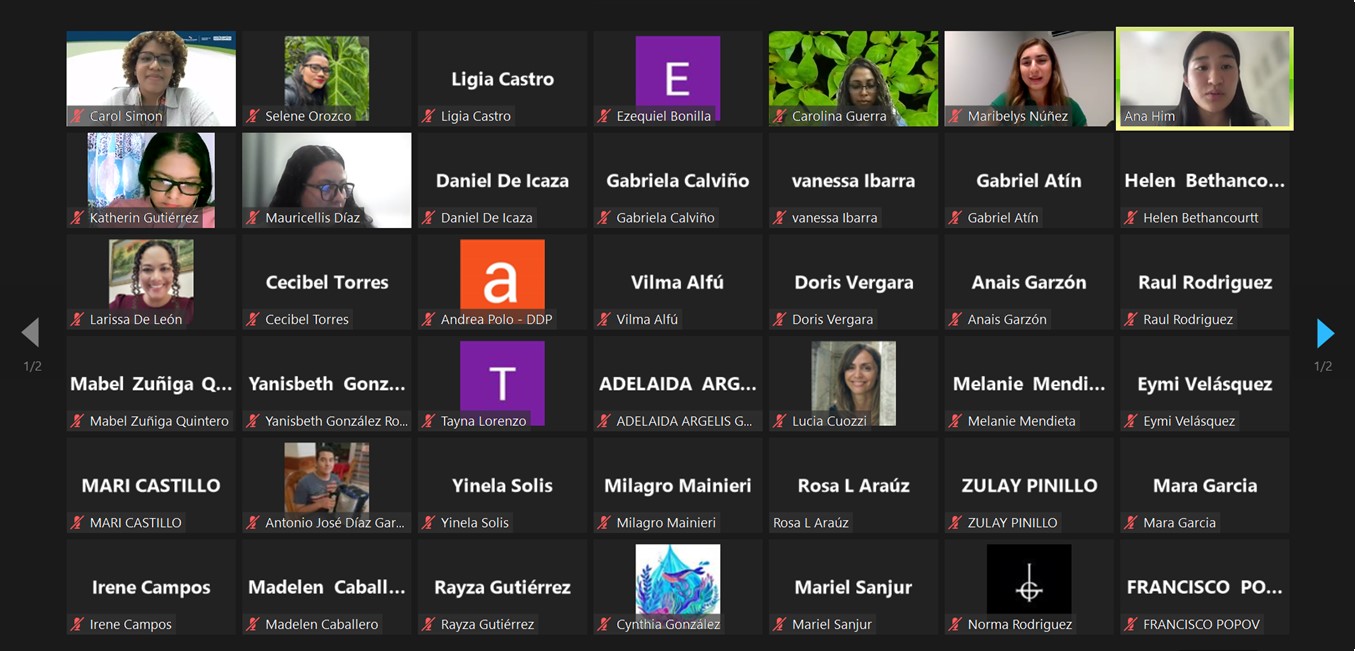The image size is (1355, 651).
Task: Select Mauricellis Díaz's video tile
Action: 327,180
